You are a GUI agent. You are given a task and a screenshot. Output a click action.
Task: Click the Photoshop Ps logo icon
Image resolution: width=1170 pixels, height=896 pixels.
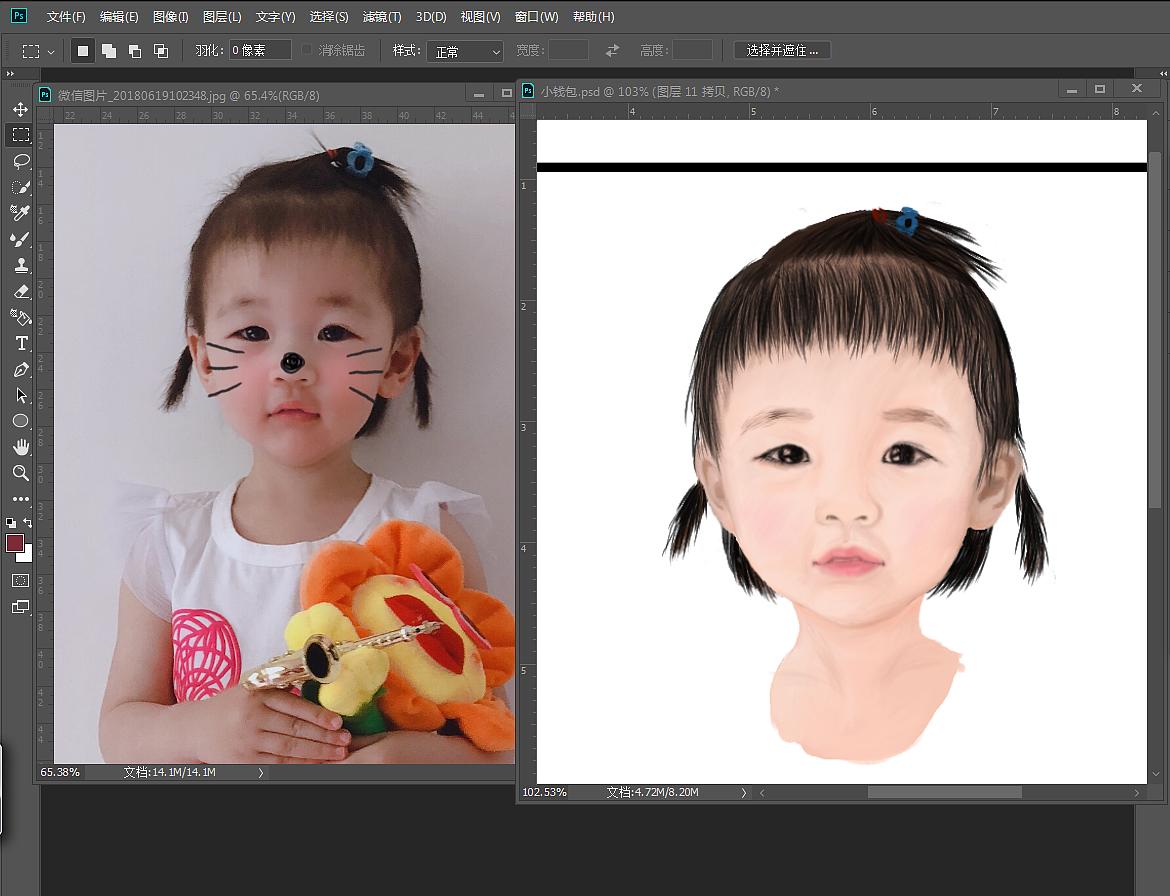[19, 15]
